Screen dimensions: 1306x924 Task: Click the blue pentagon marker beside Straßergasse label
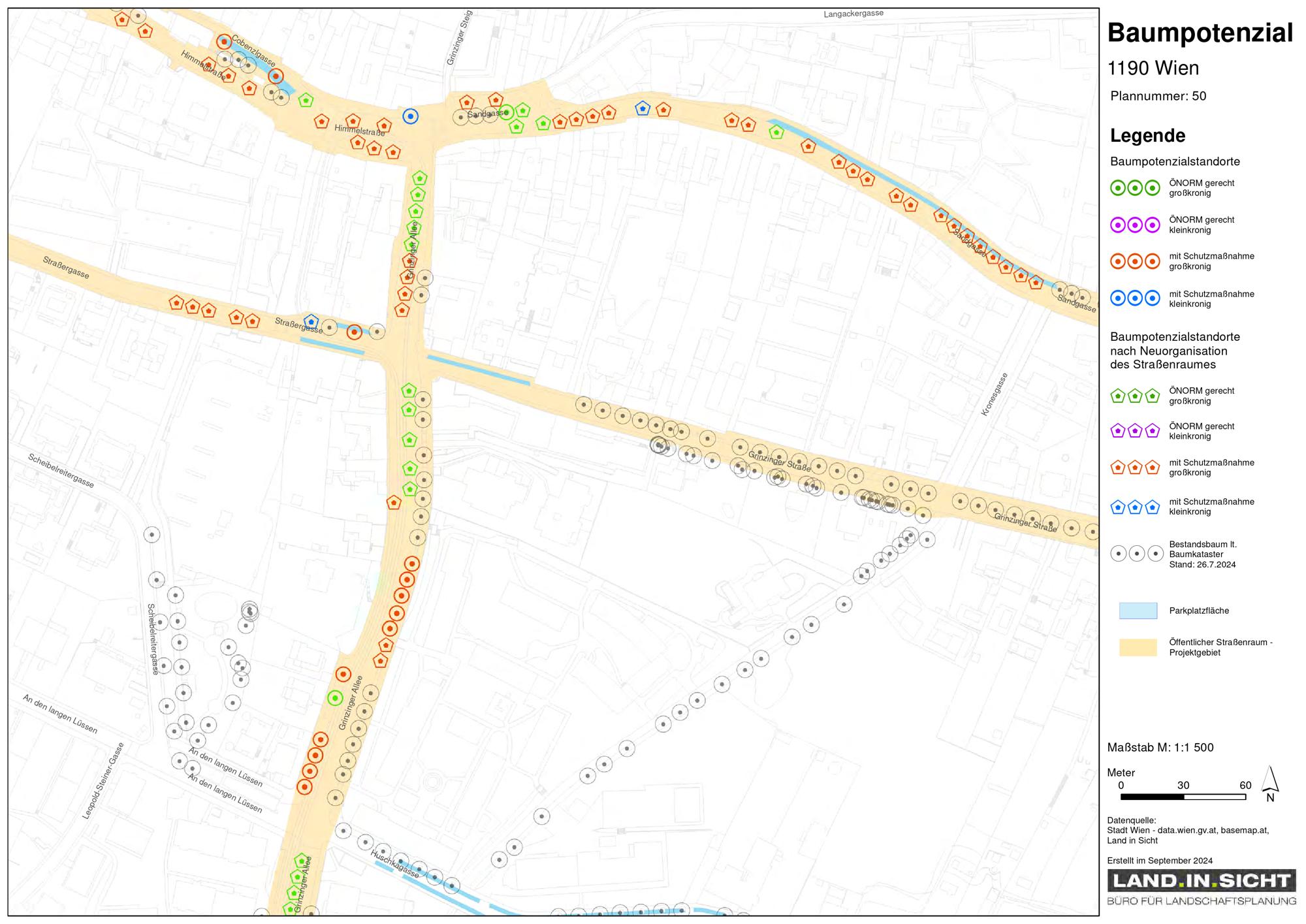click(311, 322)
